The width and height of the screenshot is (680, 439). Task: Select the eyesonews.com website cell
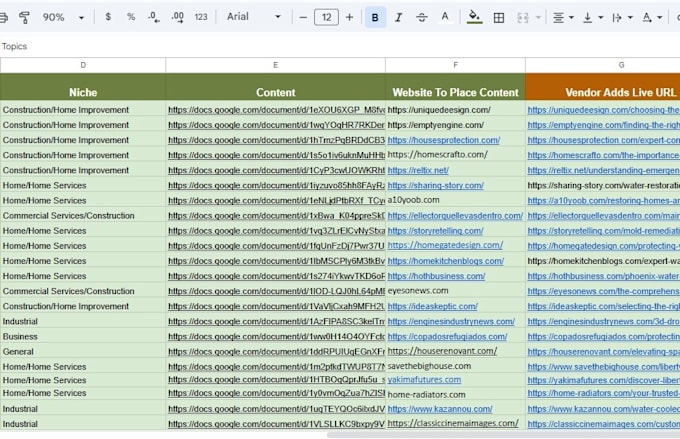[455, 291]
